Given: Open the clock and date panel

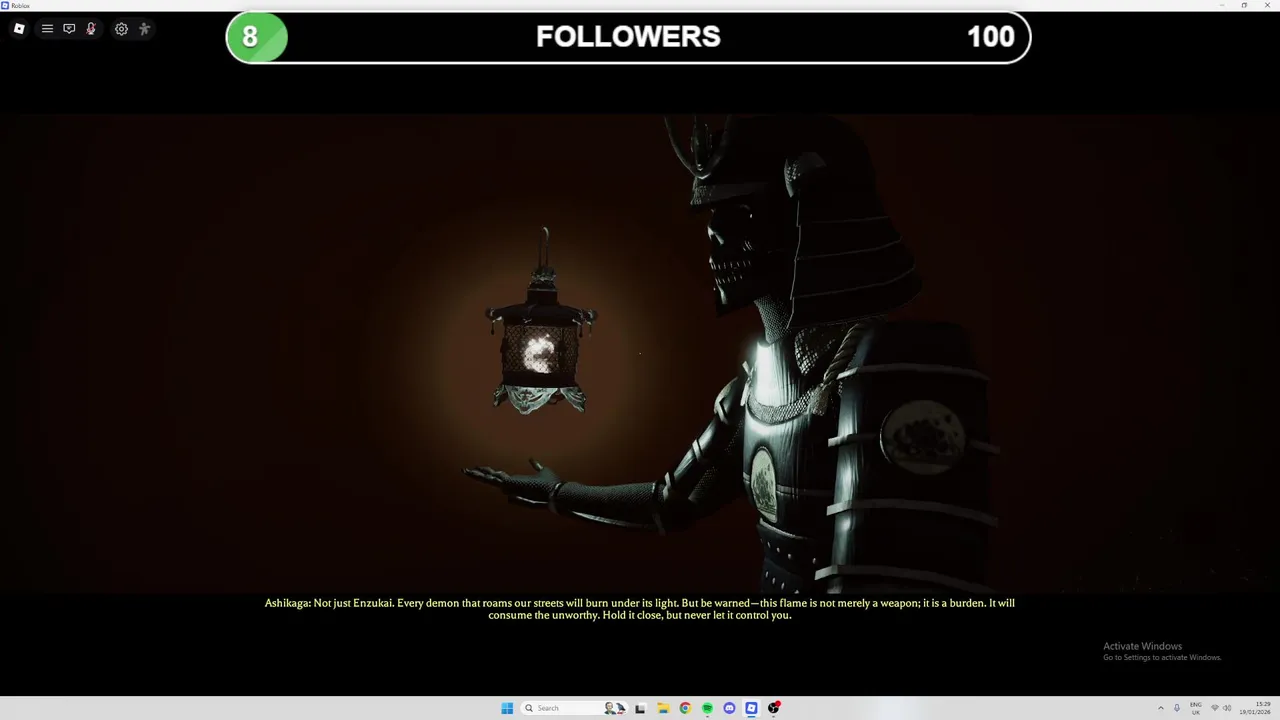Looking at the screenshot, I should (1255, 708).
